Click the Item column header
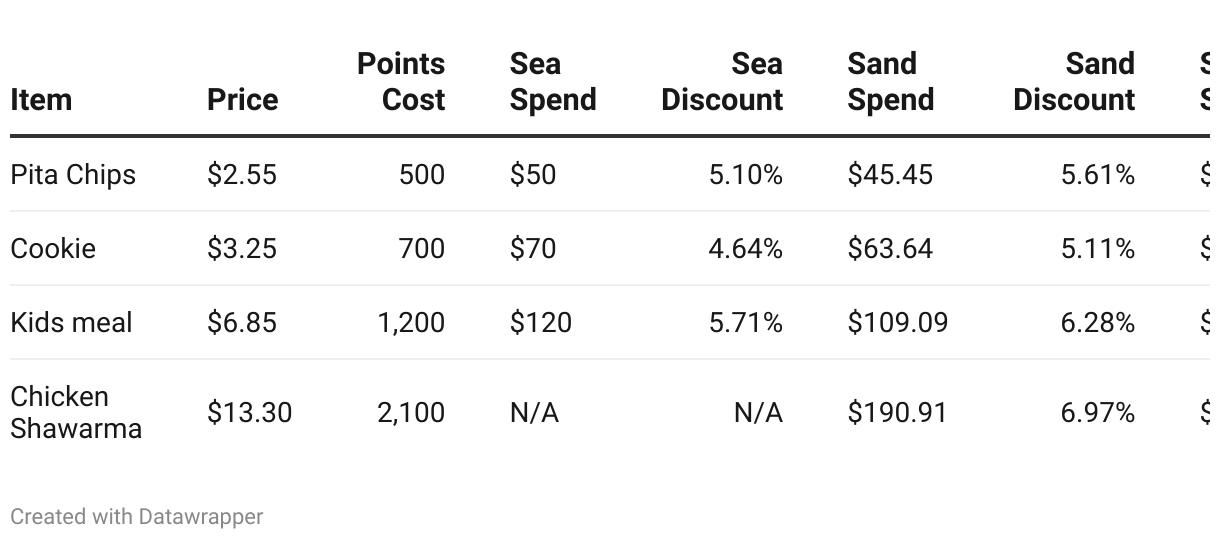This screenshot has width=1220, height=540. pyautogui.click(x=41, y=100)
